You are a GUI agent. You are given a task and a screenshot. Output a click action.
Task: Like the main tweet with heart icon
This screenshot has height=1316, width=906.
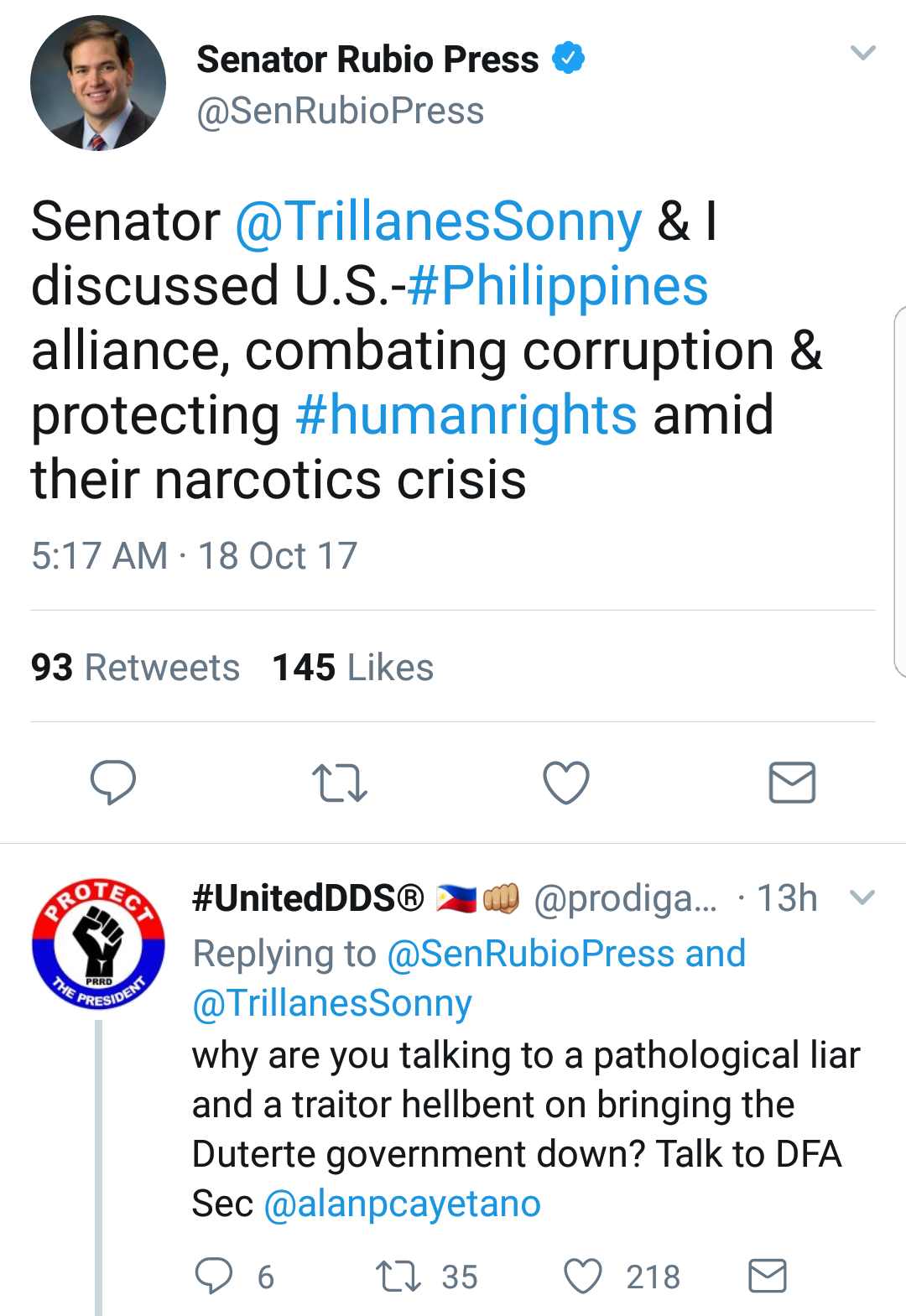coord(566,783)
